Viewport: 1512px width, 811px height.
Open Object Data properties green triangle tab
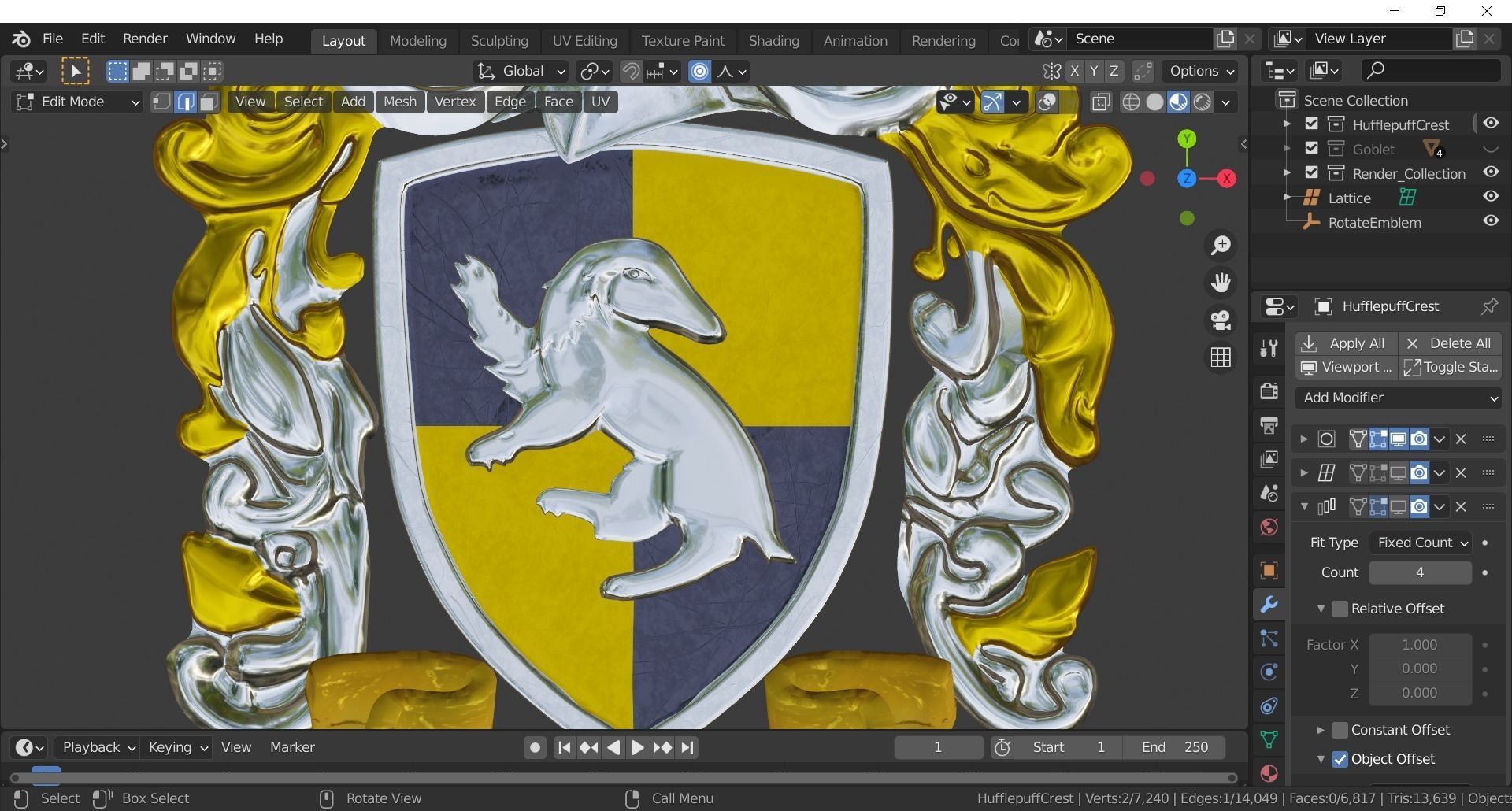tap(1269, 739)
